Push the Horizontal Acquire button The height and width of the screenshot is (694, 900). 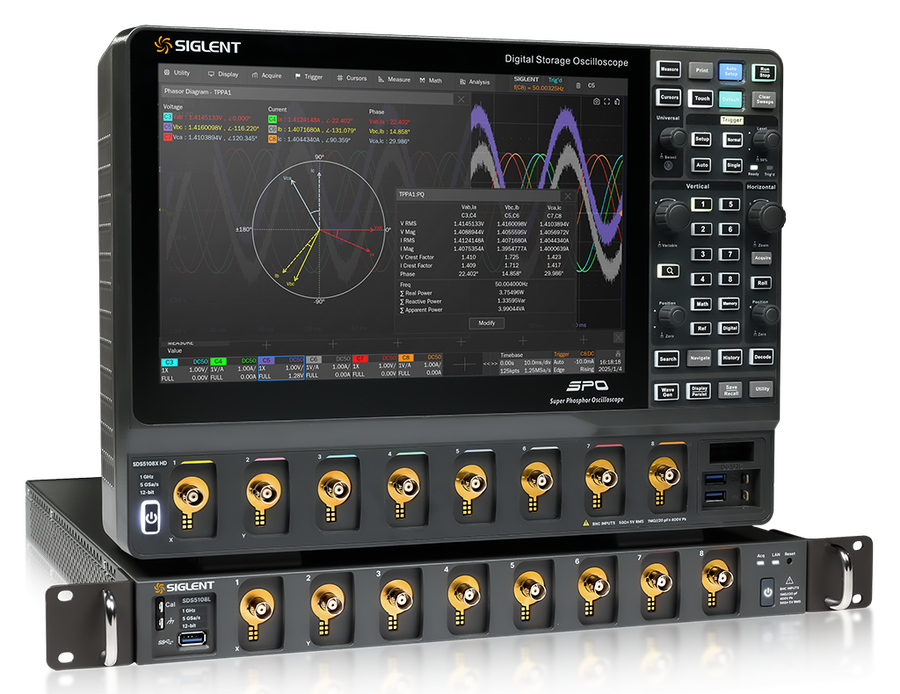pyautogui.click(x=762, y=258)
